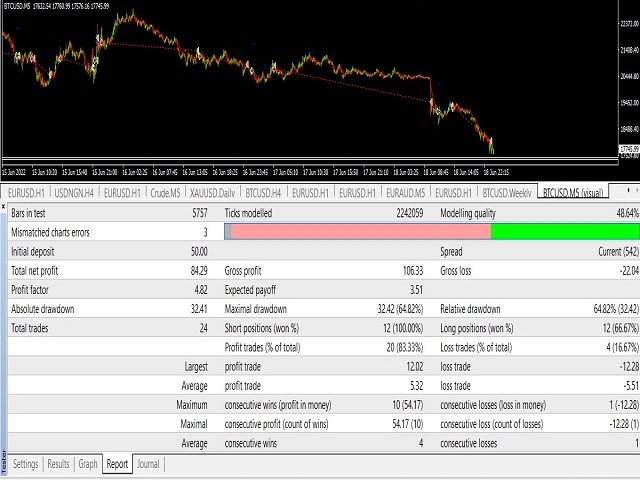Select the Short positions (won %) label
Screen dimensions: 640x480
262,328
